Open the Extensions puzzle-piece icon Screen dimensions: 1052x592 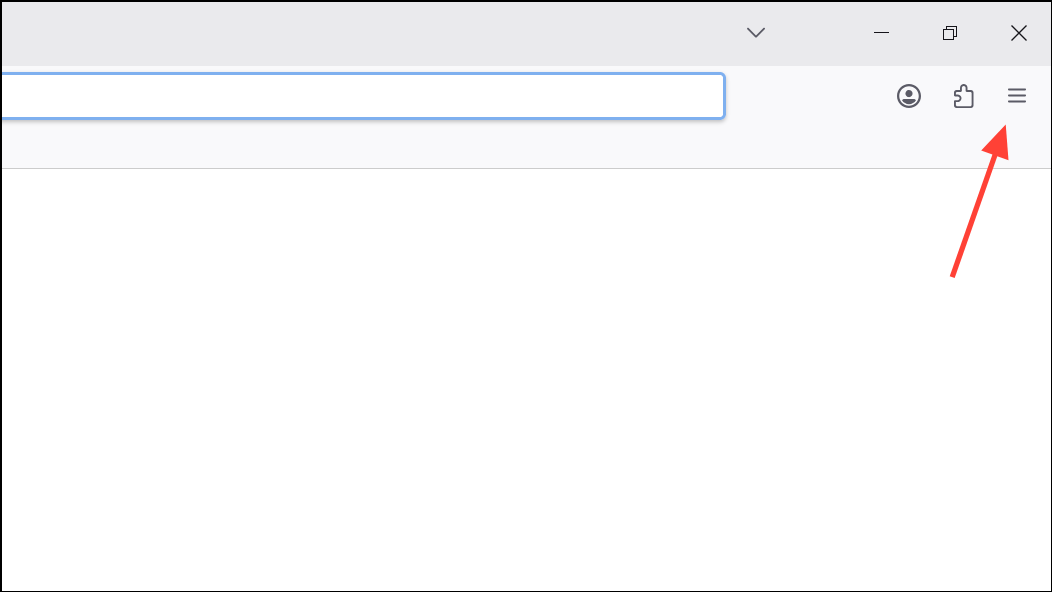963,96
